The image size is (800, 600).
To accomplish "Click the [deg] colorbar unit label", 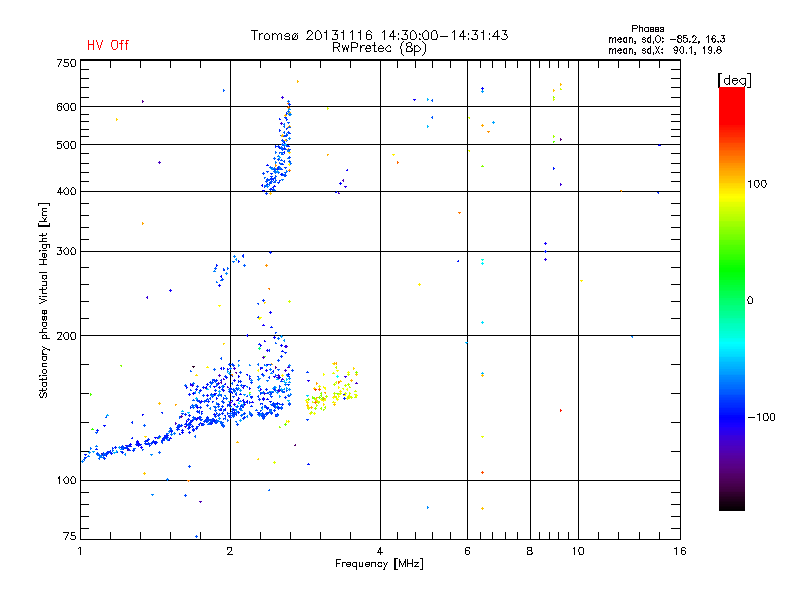I will click(x=734, y=80).
